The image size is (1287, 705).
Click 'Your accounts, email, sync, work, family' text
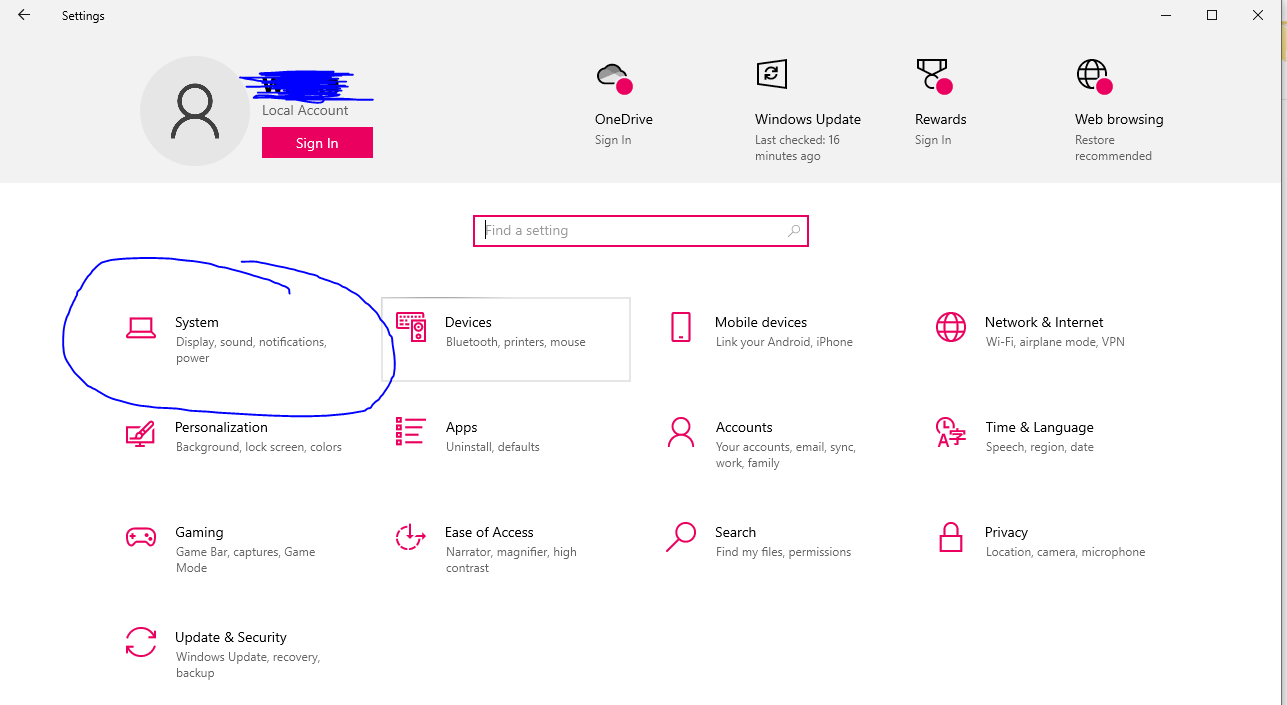[786, 455]
